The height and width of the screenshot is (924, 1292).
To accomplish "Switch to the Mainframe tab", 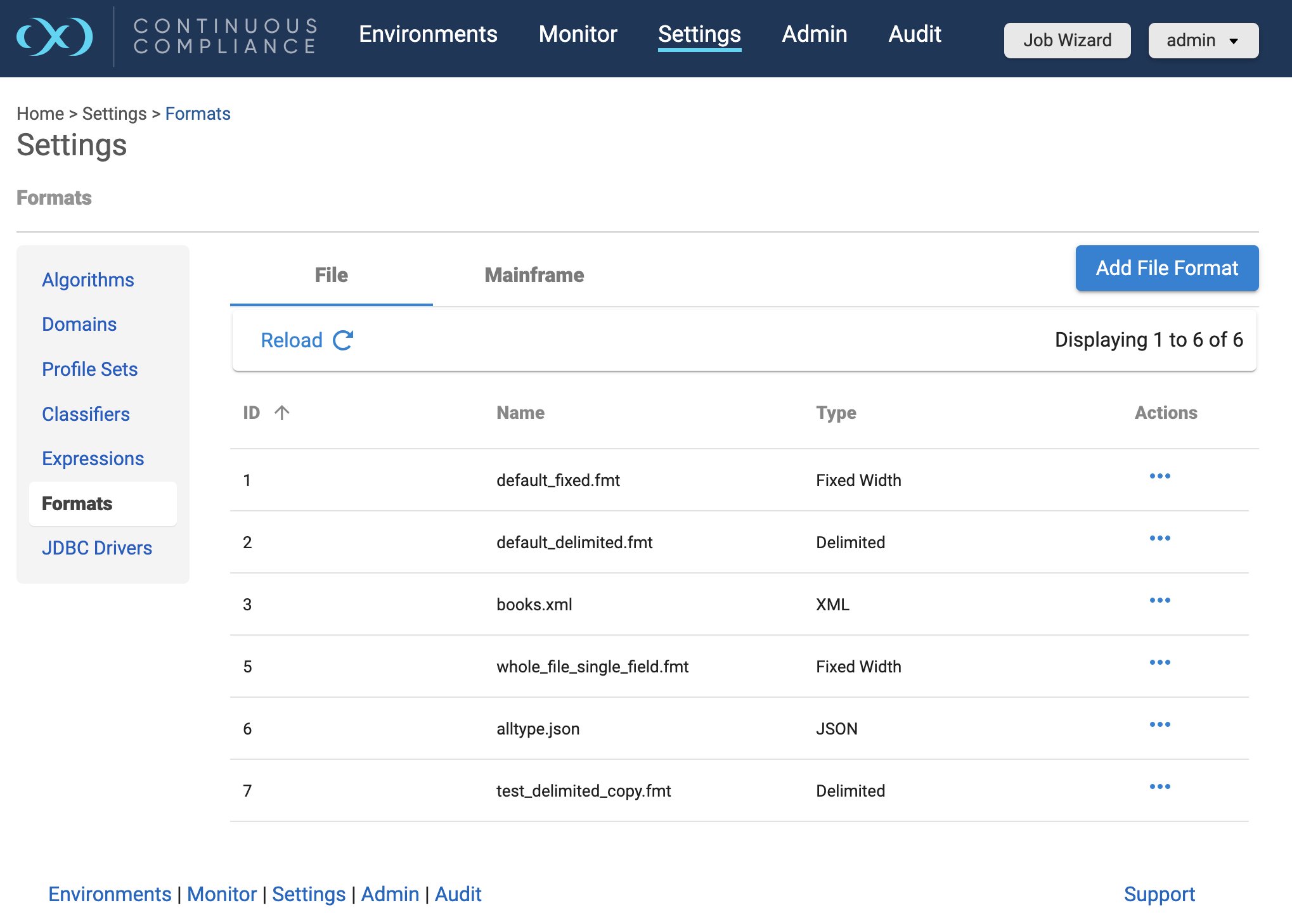I will pyautogui.click(x=534, y=275).
